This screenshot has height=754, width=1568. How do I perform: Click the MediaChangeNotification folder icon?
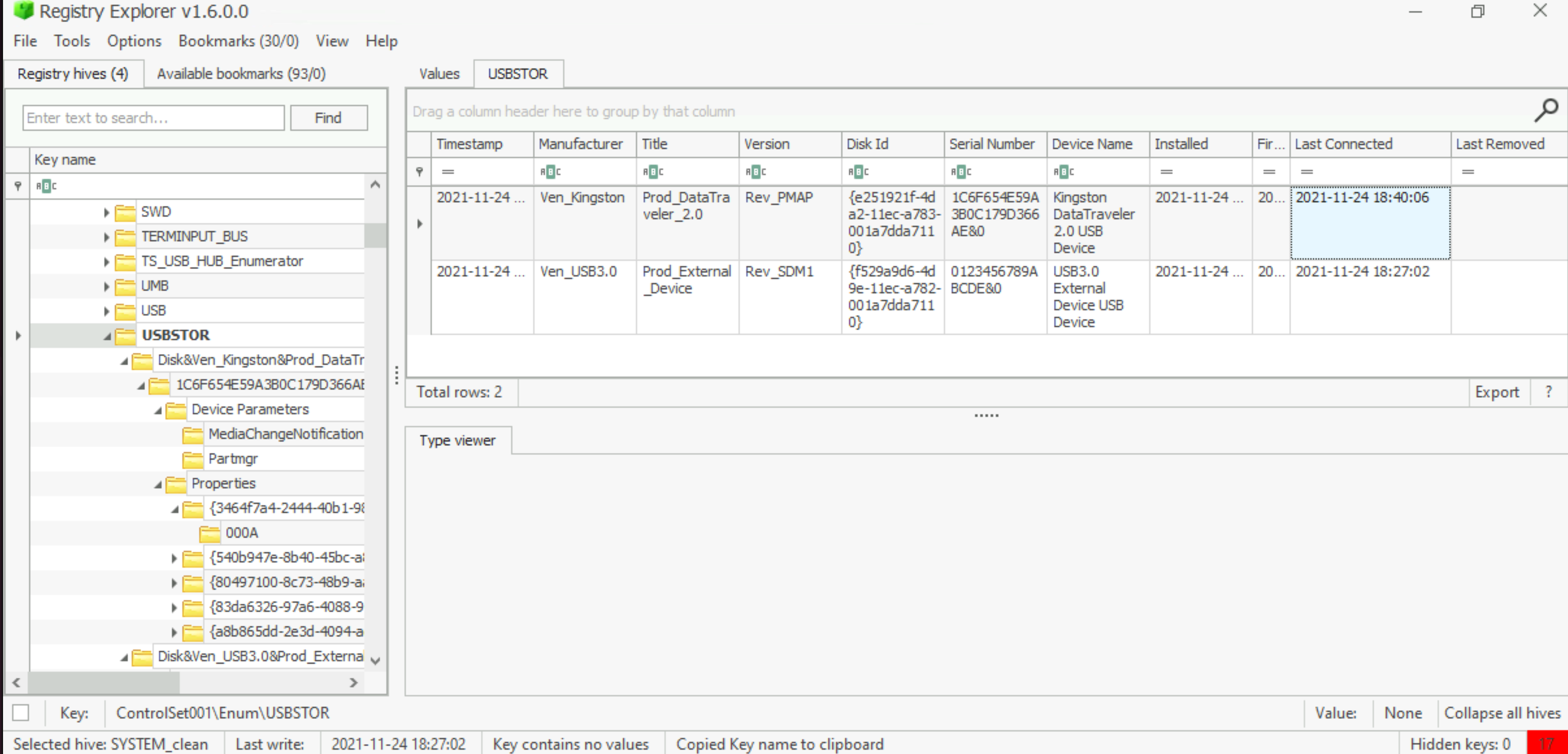(192, 434)
